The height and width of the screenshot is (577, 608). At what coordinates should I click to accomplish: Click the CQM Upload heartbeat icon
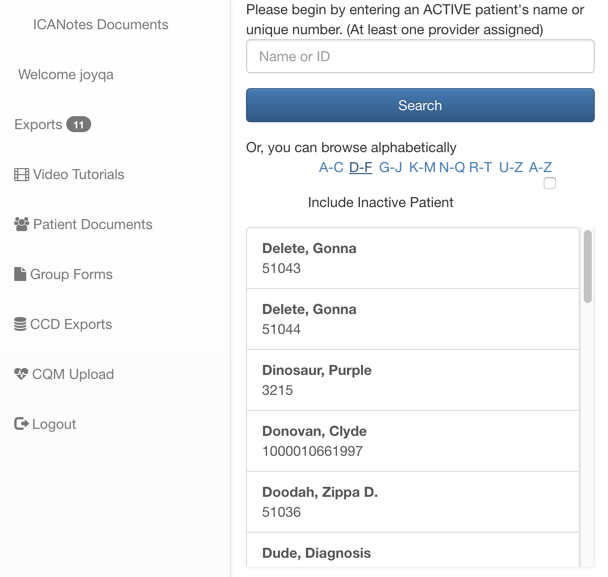click(x=21, y=374)
